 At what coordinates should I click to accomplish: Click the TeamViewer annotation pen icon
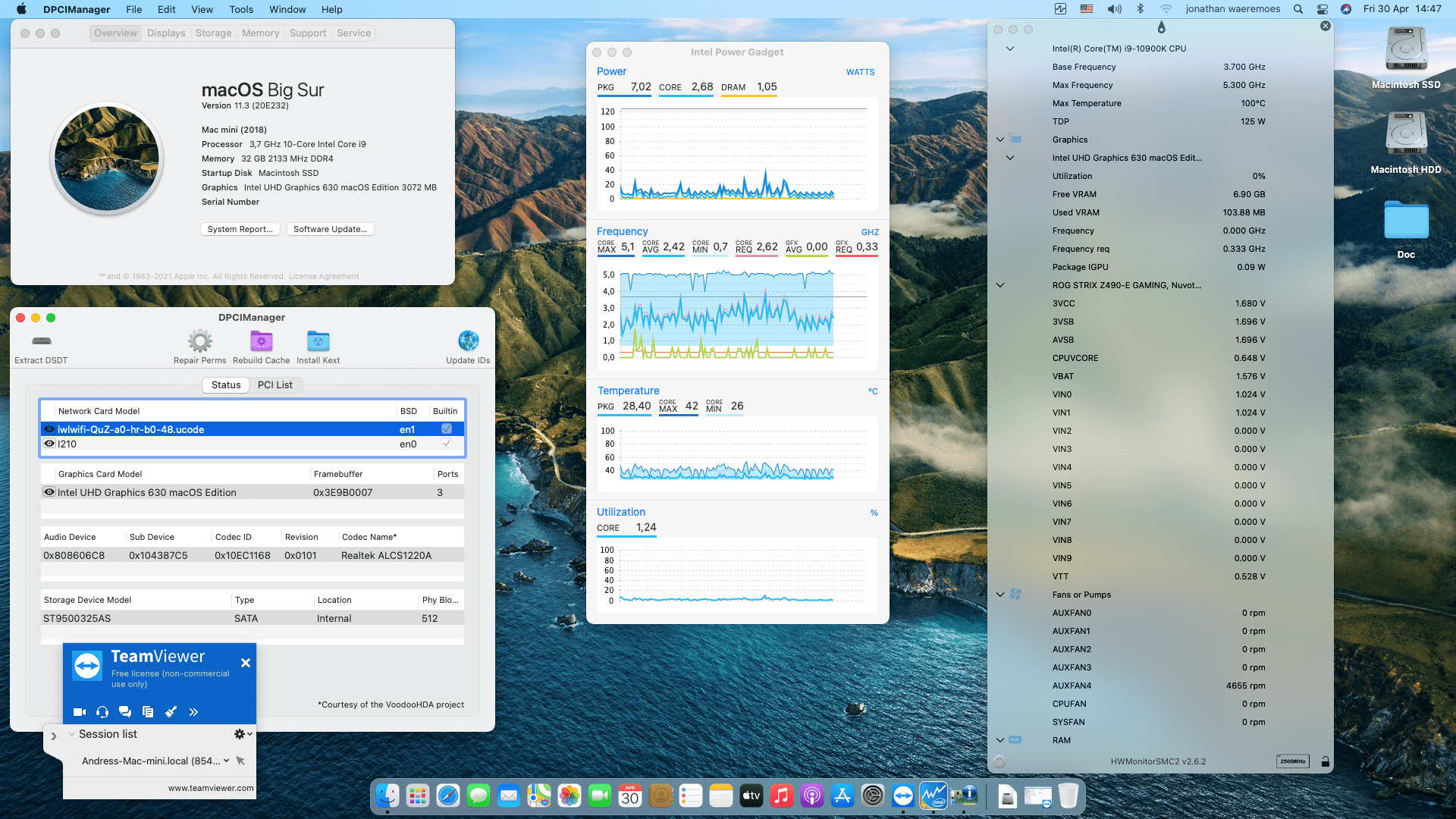171,712
